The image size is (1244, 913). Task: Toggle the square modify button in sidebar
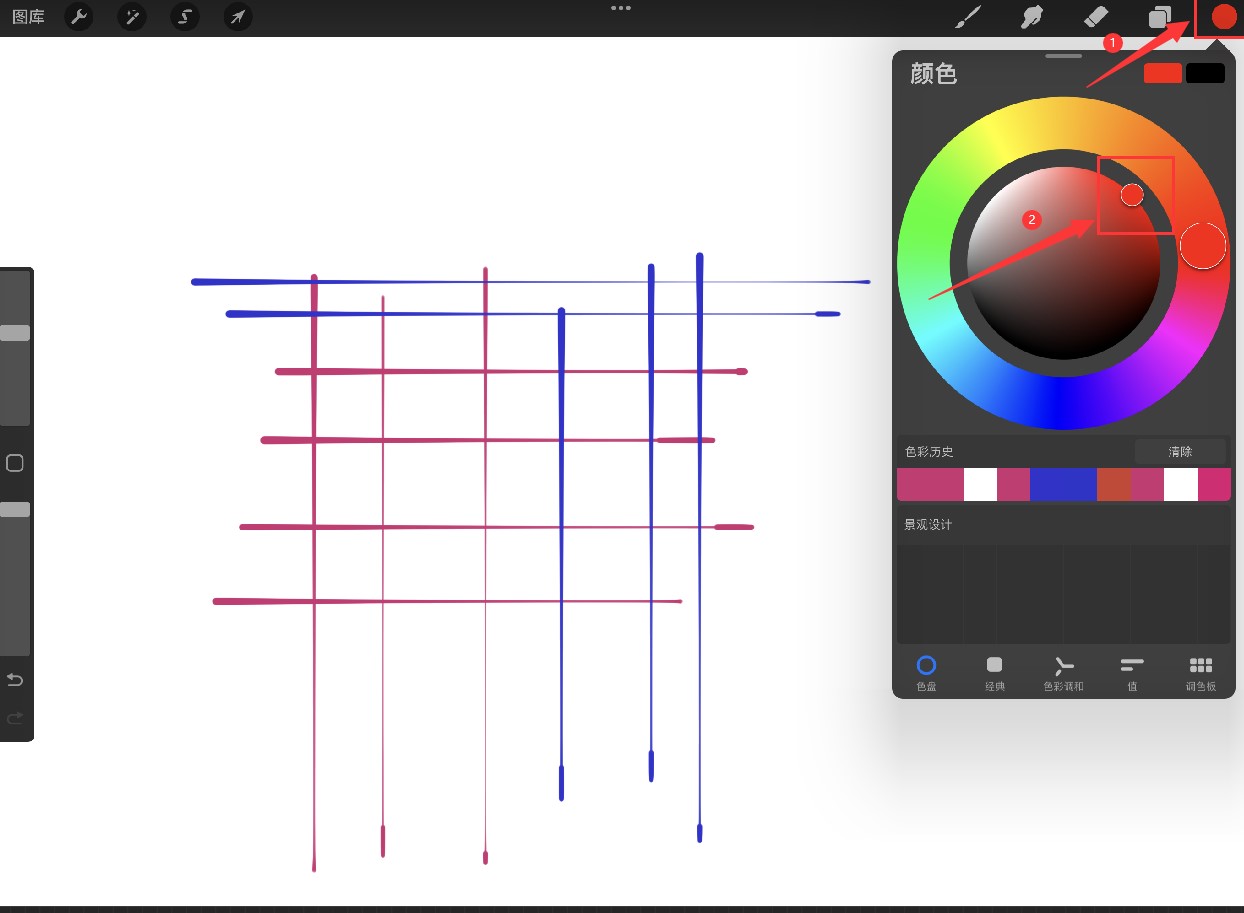tap(15, 463)
